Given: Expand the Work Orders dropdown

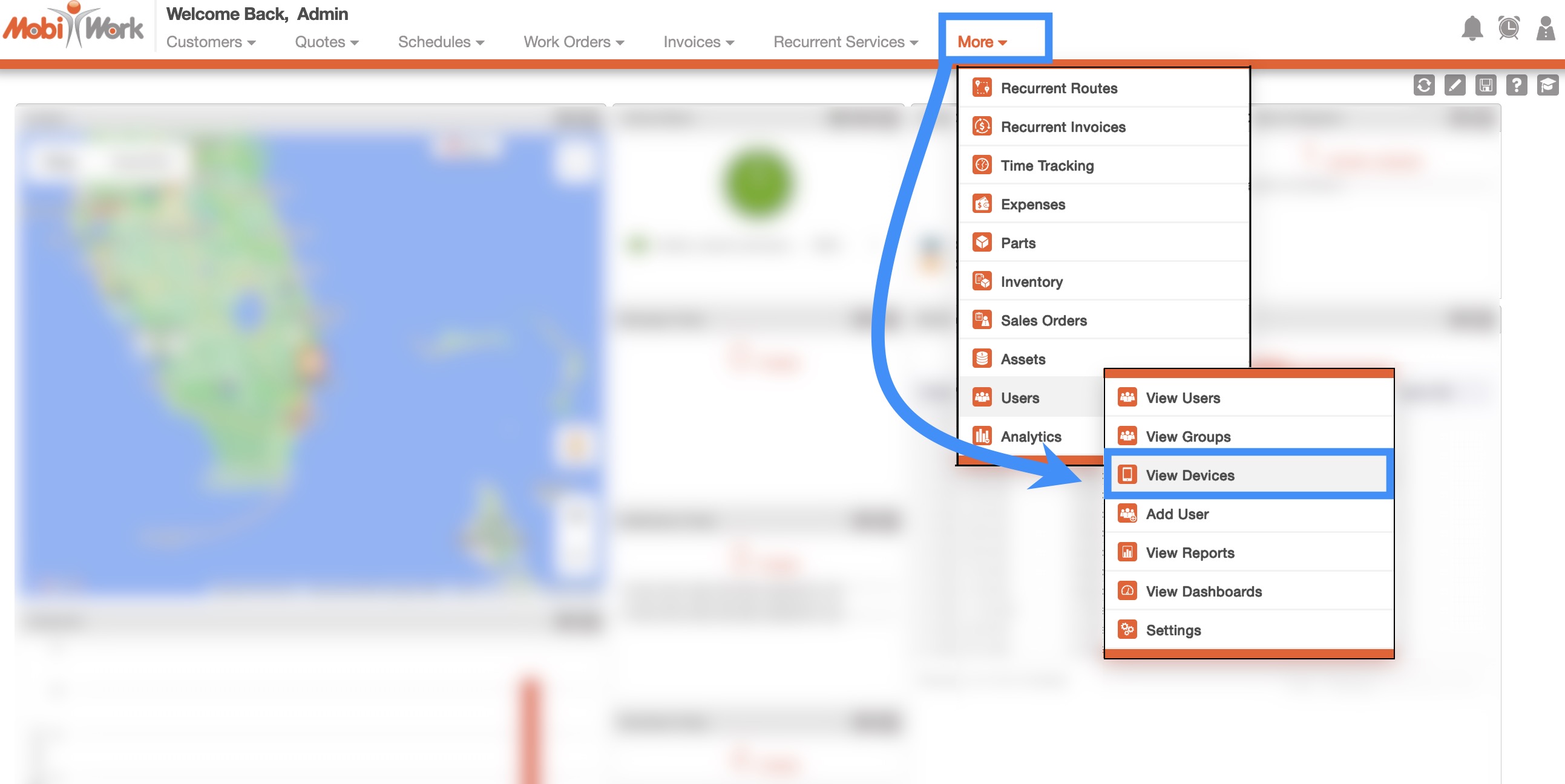Looking at the screenshot, I should point(574,42).
